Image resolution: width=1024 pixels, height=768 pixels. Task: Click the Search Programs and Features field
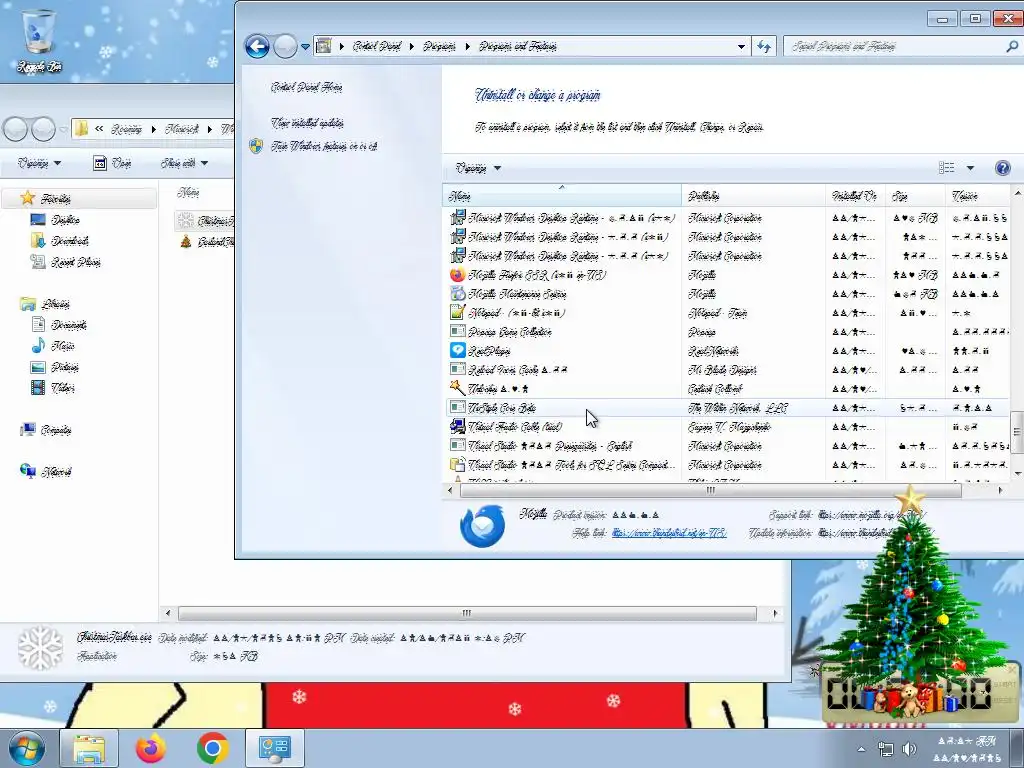point(895,46)
